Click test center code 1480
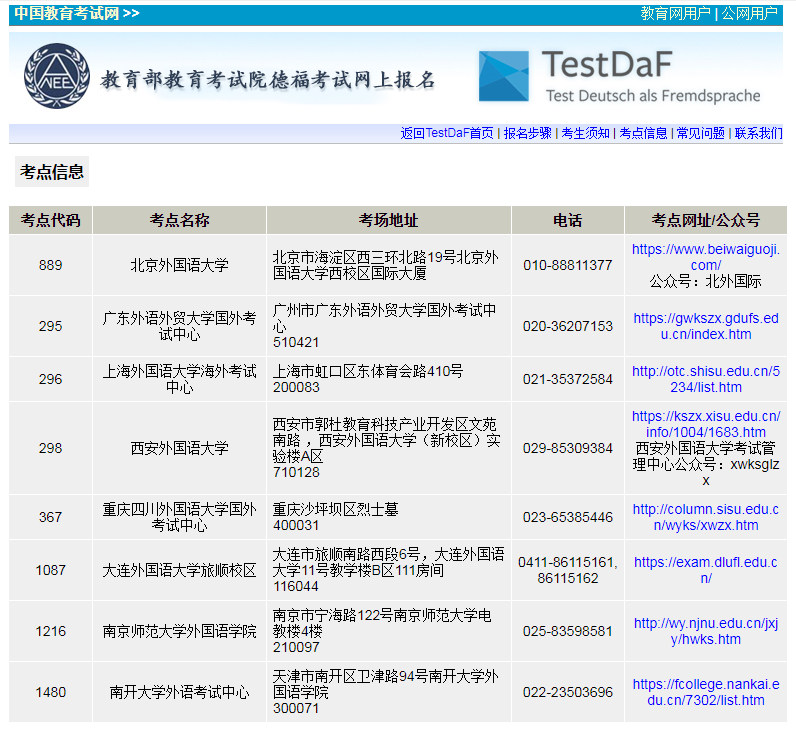This screenshot has height=736, width=796. click(50, 692)
